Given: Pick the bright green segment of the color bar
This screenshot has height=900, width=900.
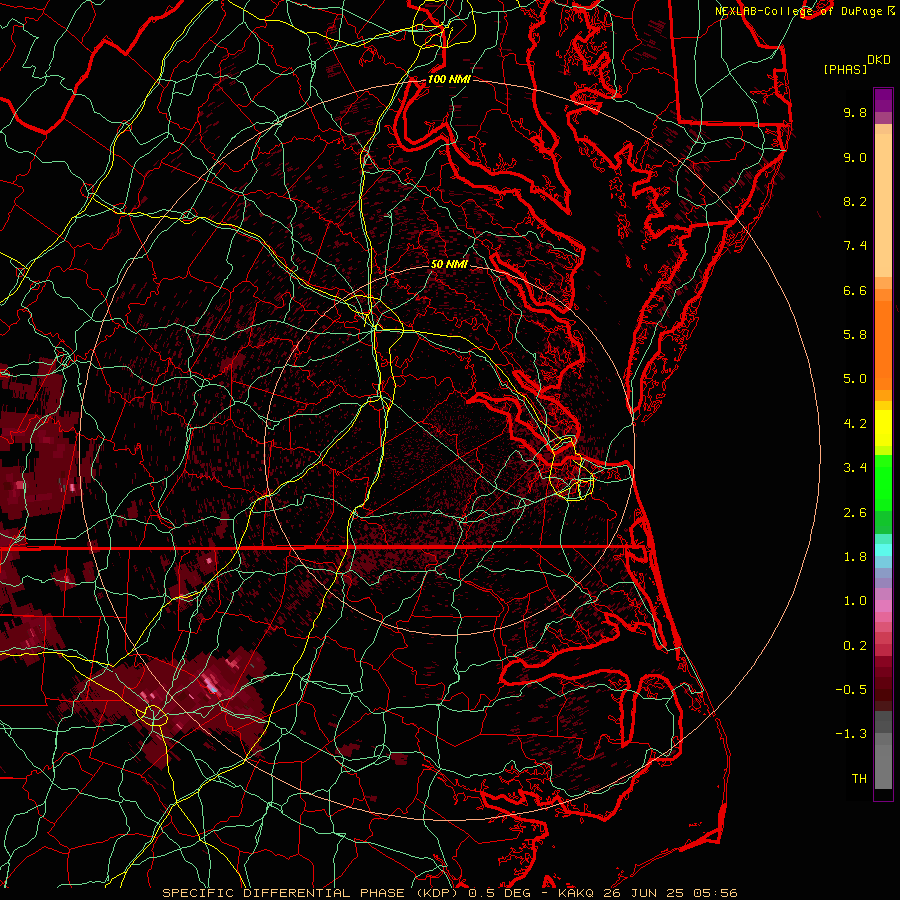Looking at the screenshot, I should click(x=883, y=483).
